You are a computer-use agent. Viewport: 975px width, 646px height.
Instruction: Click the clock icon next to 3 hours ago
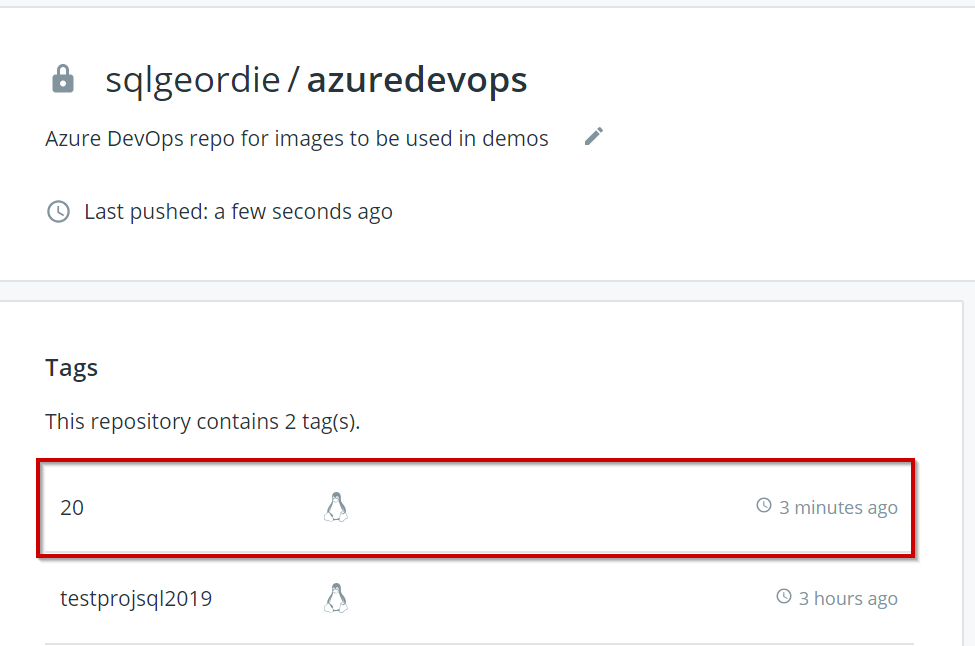pyautogui.click(x=784, y=597)
